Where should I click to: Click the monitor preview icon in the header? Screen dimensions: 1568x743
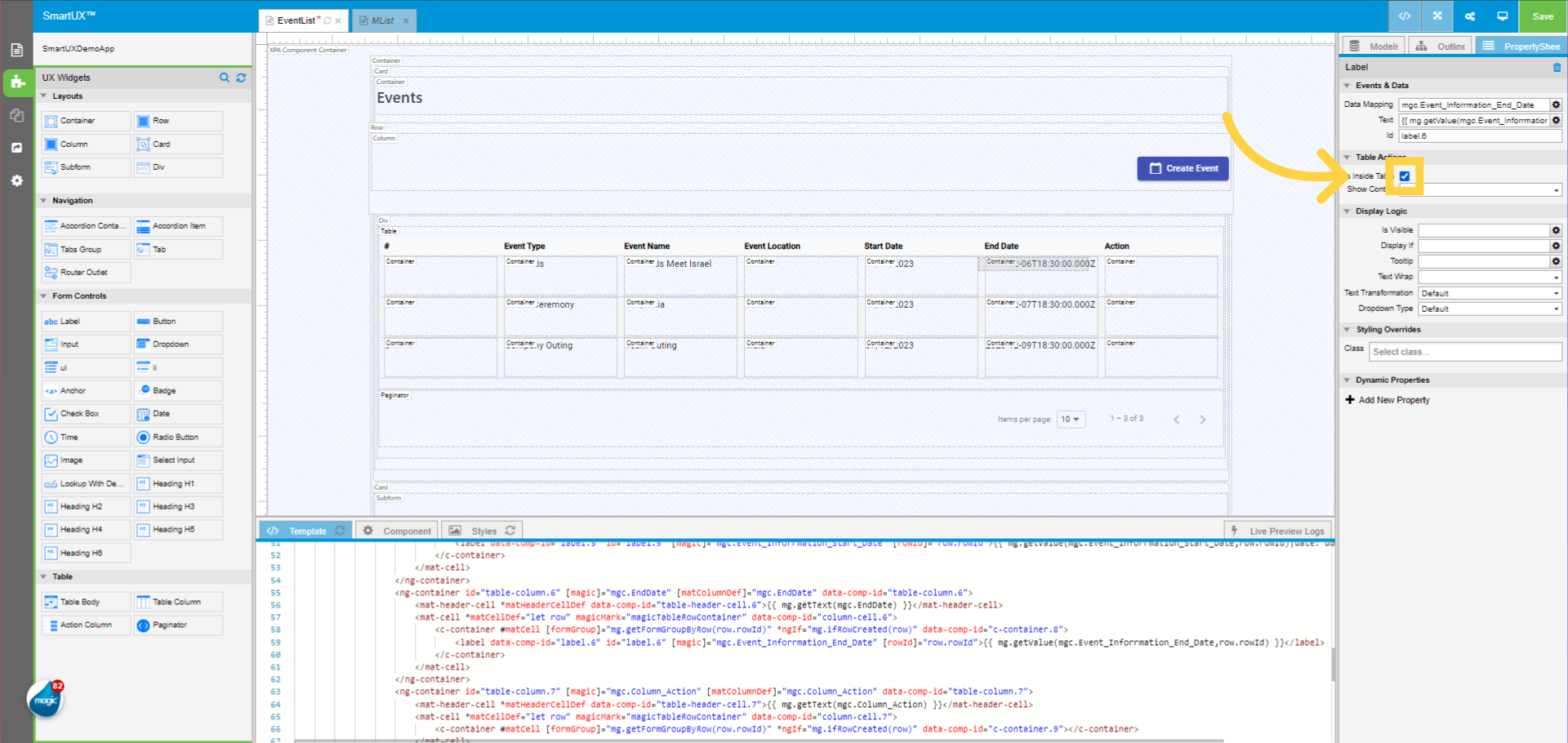coord(1503,16)
